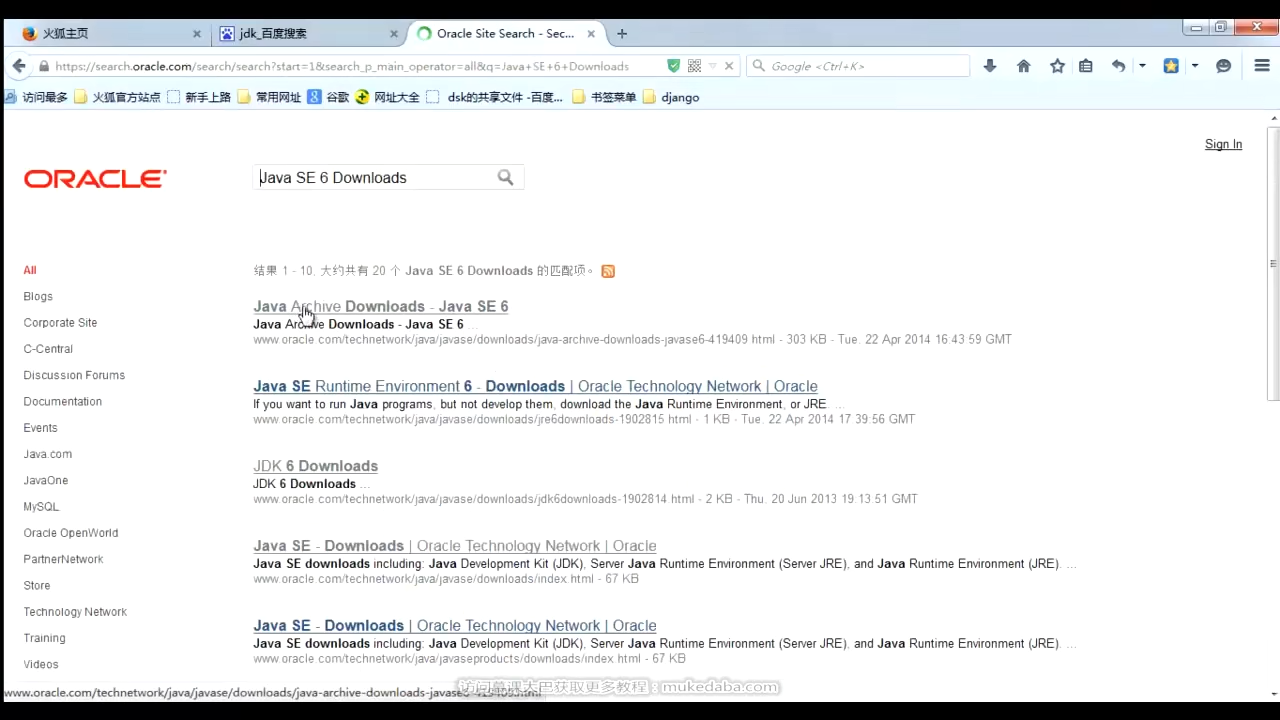Click the orange RSS feed icon
This screenshot has width=1280, height=720.
click(x=608, y=271)
